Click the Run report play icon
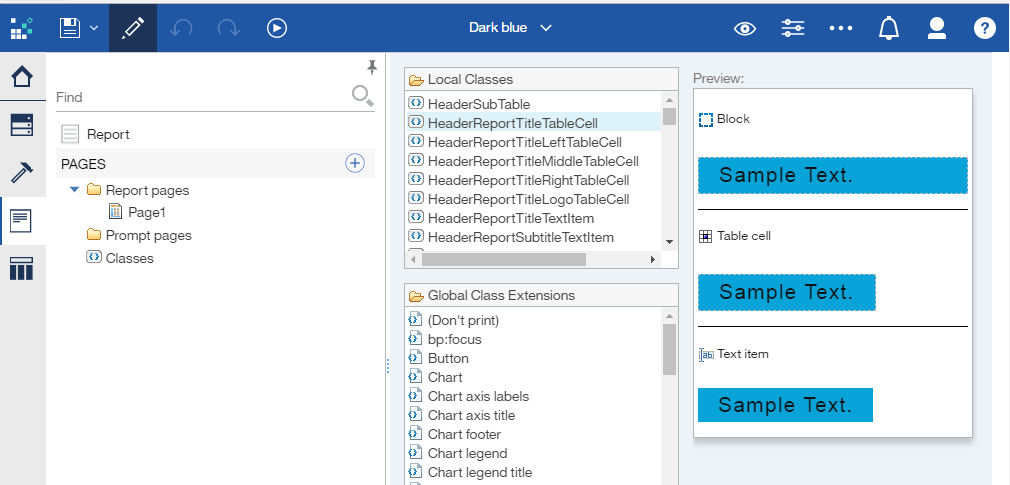The image size is (1010, 485). 277,28
